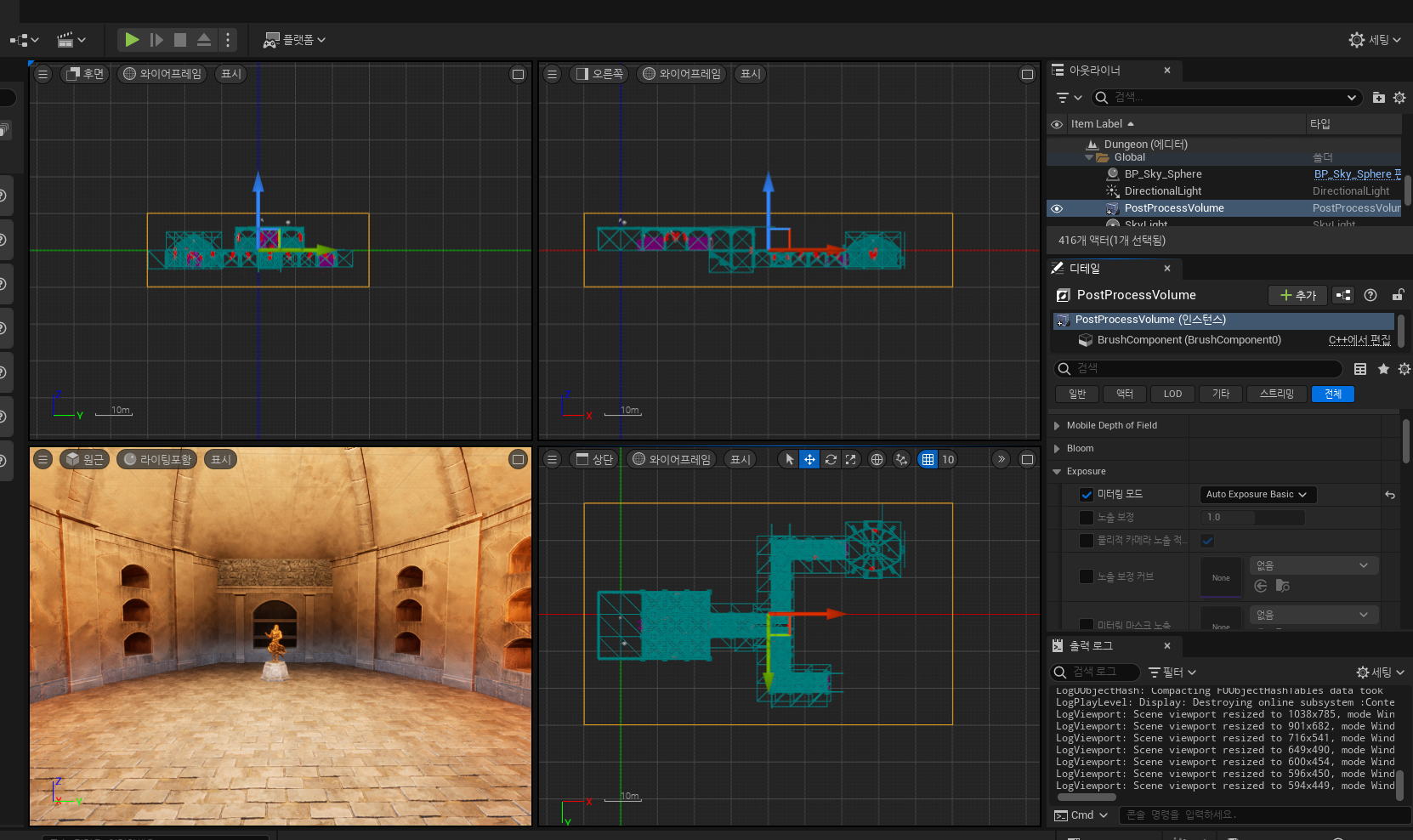
Task: Click the 추가 add component button
Action: 1297,295
